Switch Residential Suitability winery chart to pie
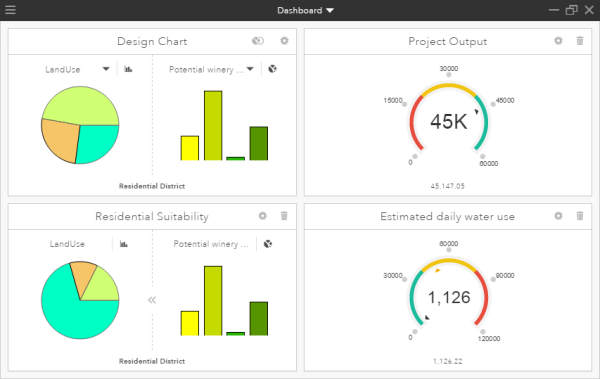Screen dimensions: 600x379 (x=268, y=244)
